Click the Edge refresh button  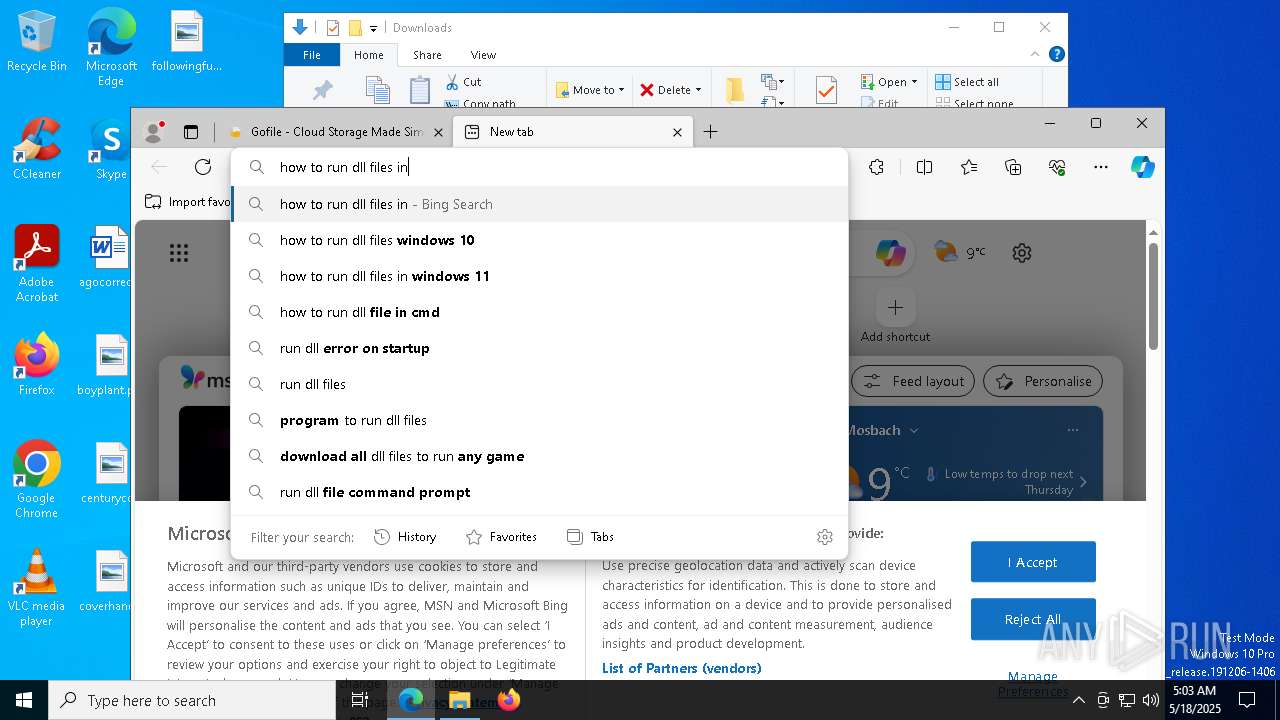pos(203,167)
